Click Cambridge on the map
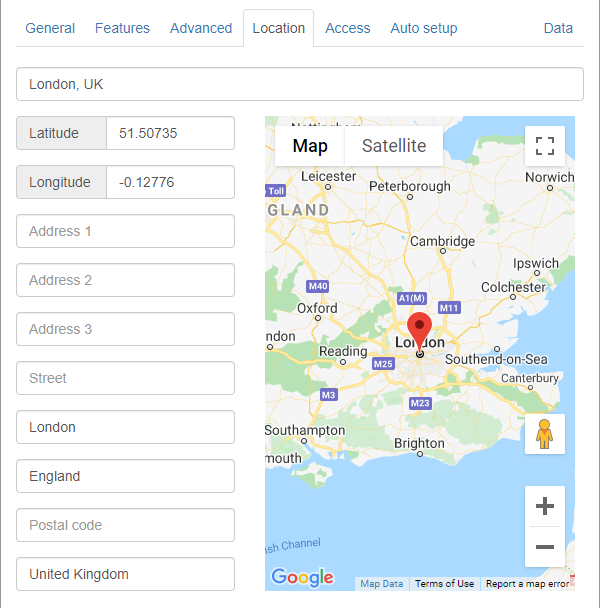 tap(443, 241)
